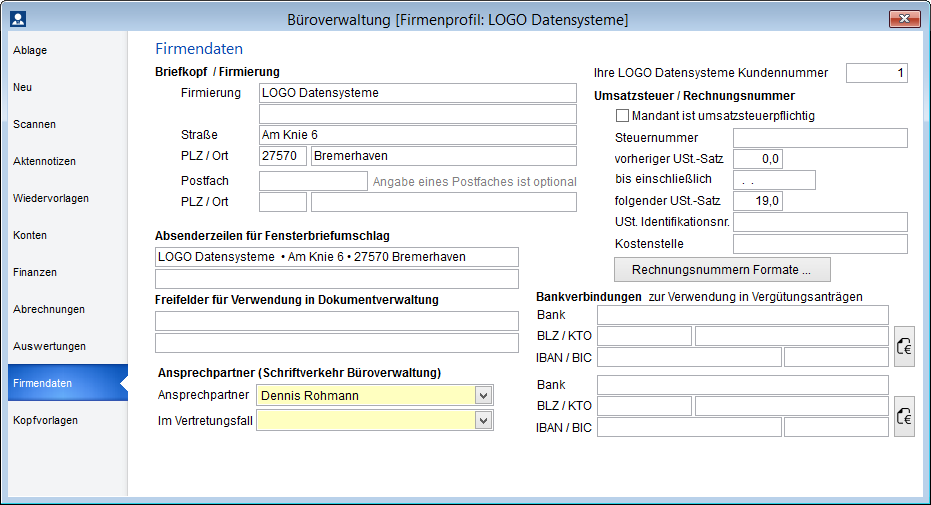Viewport: 931px width, 505px height.
Task: Click the PLZ field containing 27570
Action: tap(283, 156)
